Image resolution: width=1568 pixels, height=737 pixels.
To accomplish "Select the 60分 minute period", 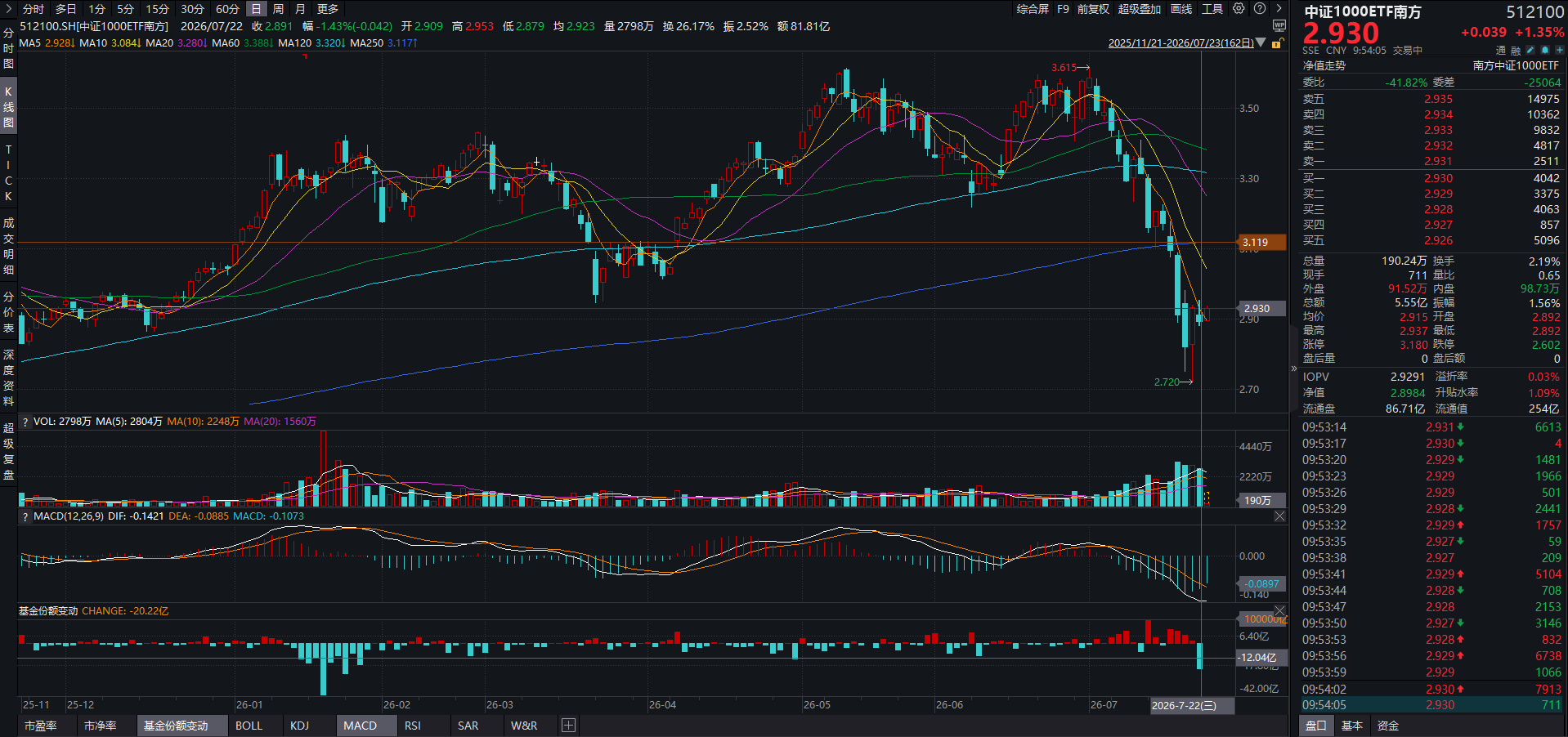I will click(x=227, y=9).
